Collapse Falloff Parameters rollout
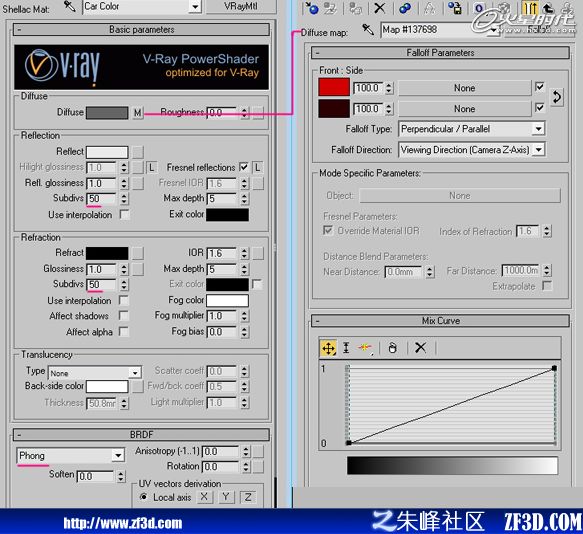 click(440, 53)
